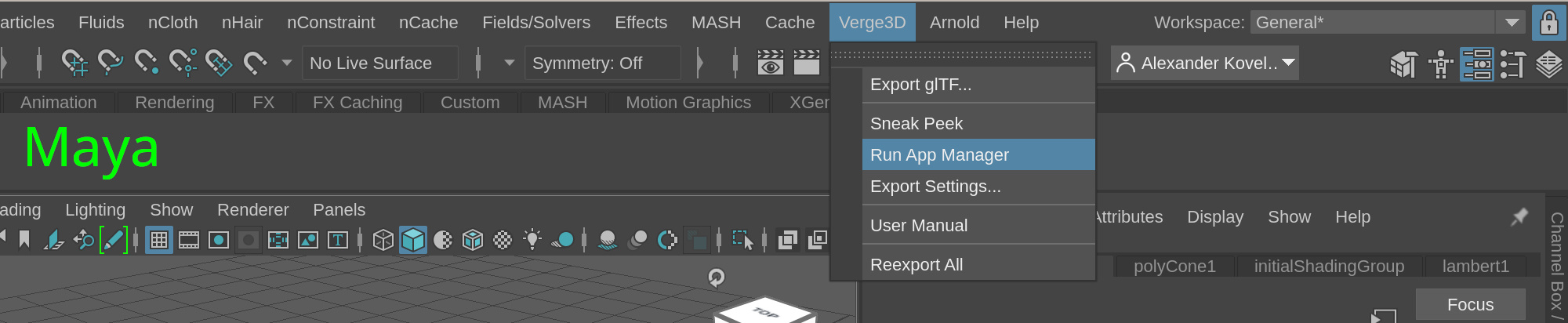Open HumanIK character controls icon

[x=1440, y=64]
